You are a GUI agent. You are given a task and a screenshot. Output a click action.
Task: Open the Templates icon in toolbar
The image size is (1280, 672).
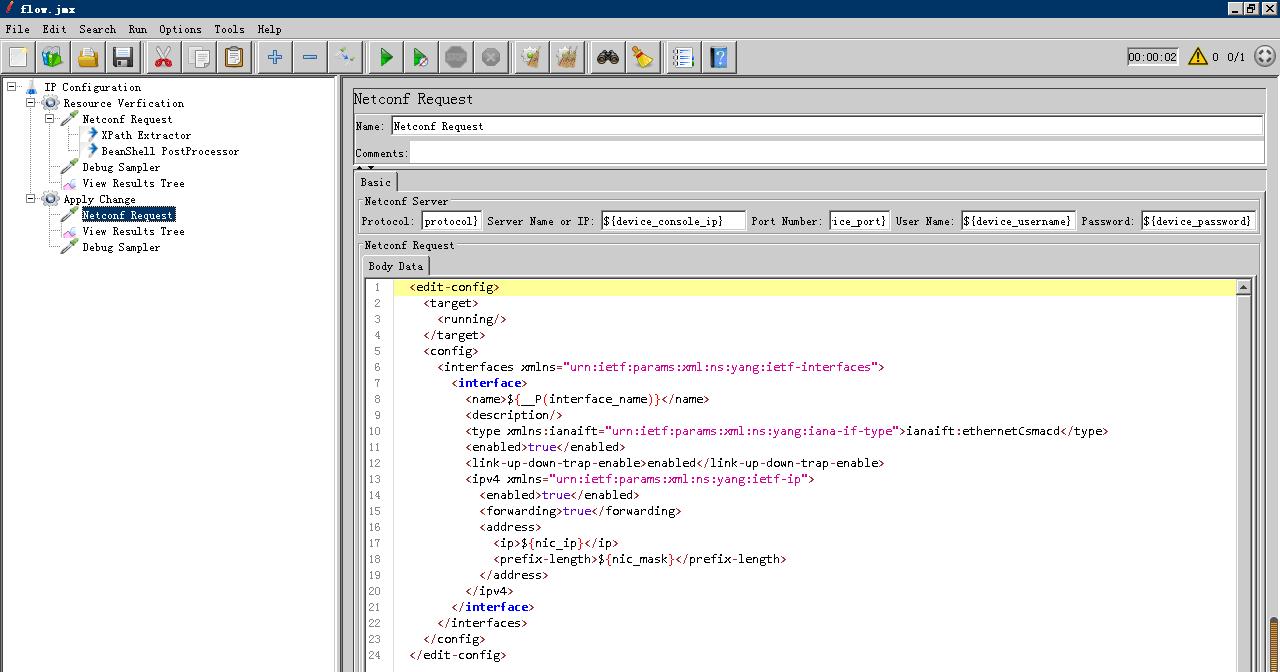click(52, 57)
